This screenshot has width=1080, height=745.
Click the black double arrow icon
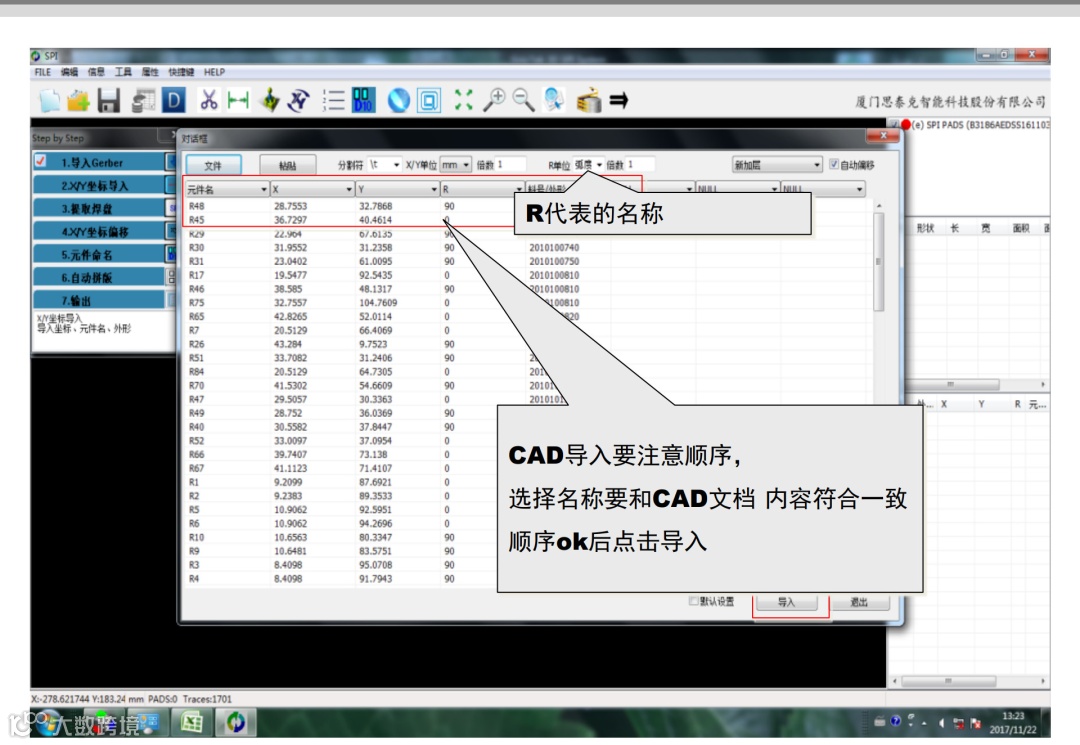tap(619, 101)
